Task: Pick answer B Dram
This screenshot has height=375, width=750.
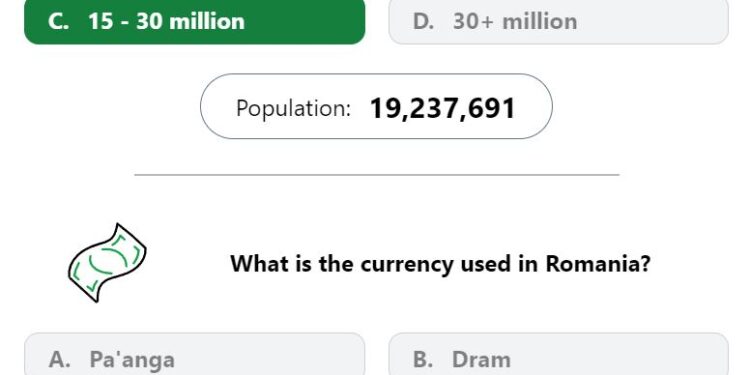Action: point(559,354)
